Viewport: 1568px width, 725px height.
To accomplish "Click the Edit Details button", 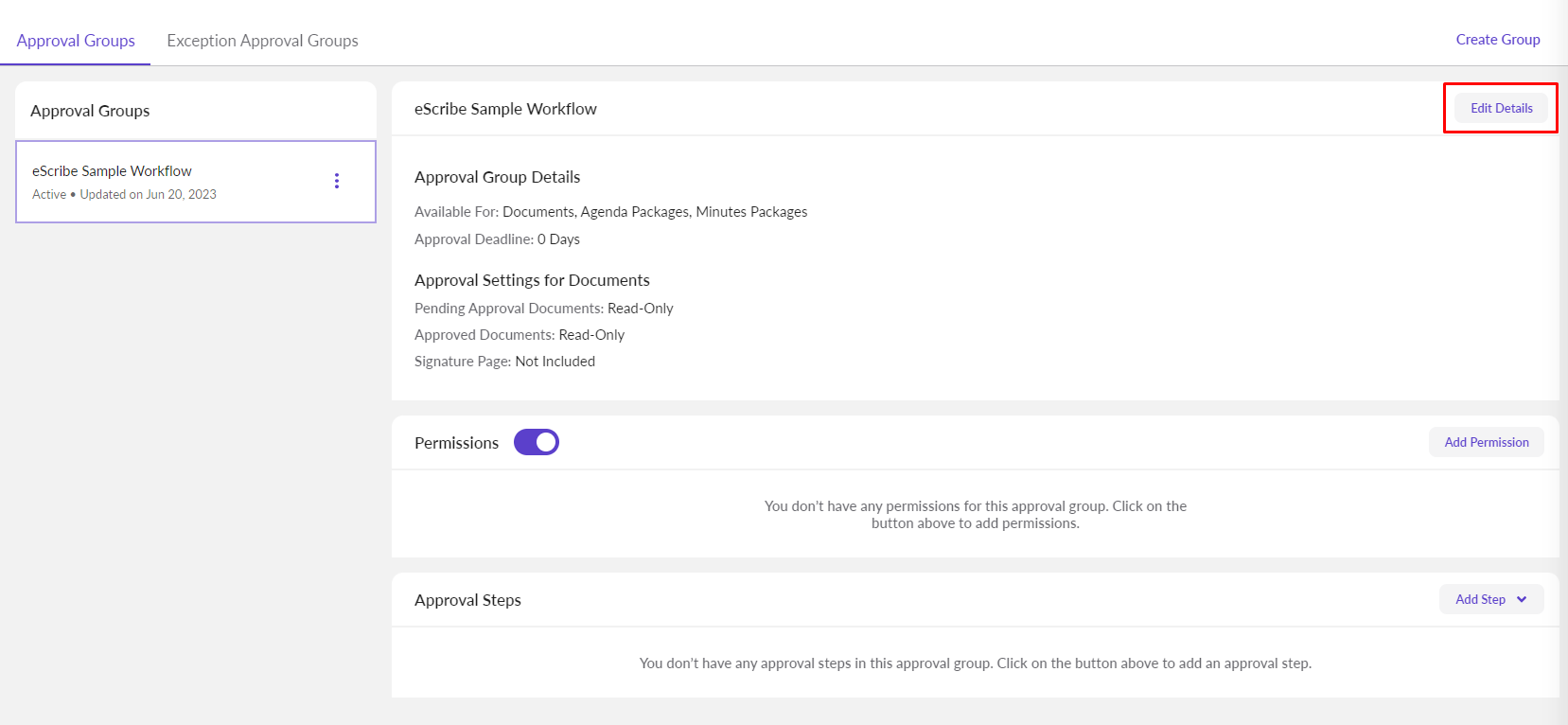I will (1501, 108).
